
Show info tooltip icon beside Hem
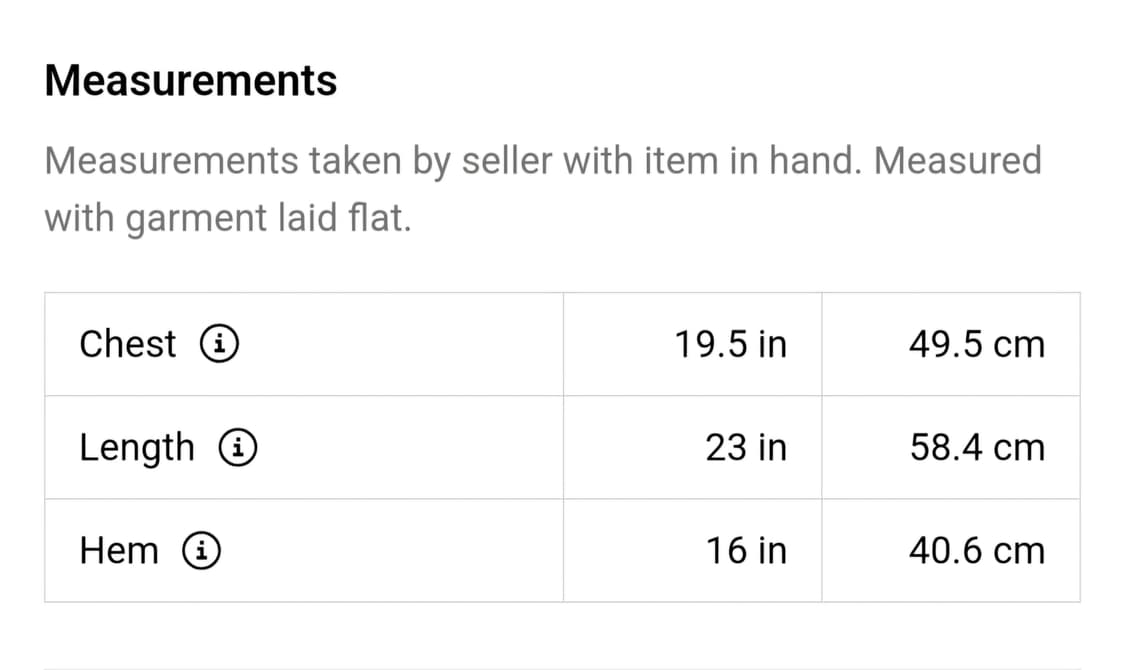coord(202,551)
